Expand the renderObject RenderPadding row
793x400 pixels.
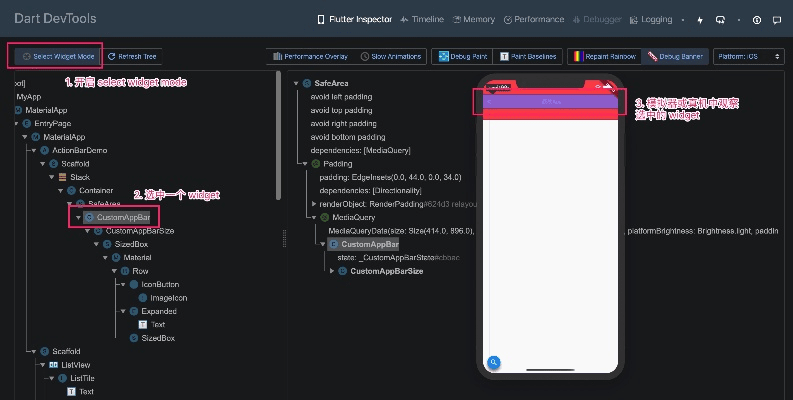coord(311,204)
